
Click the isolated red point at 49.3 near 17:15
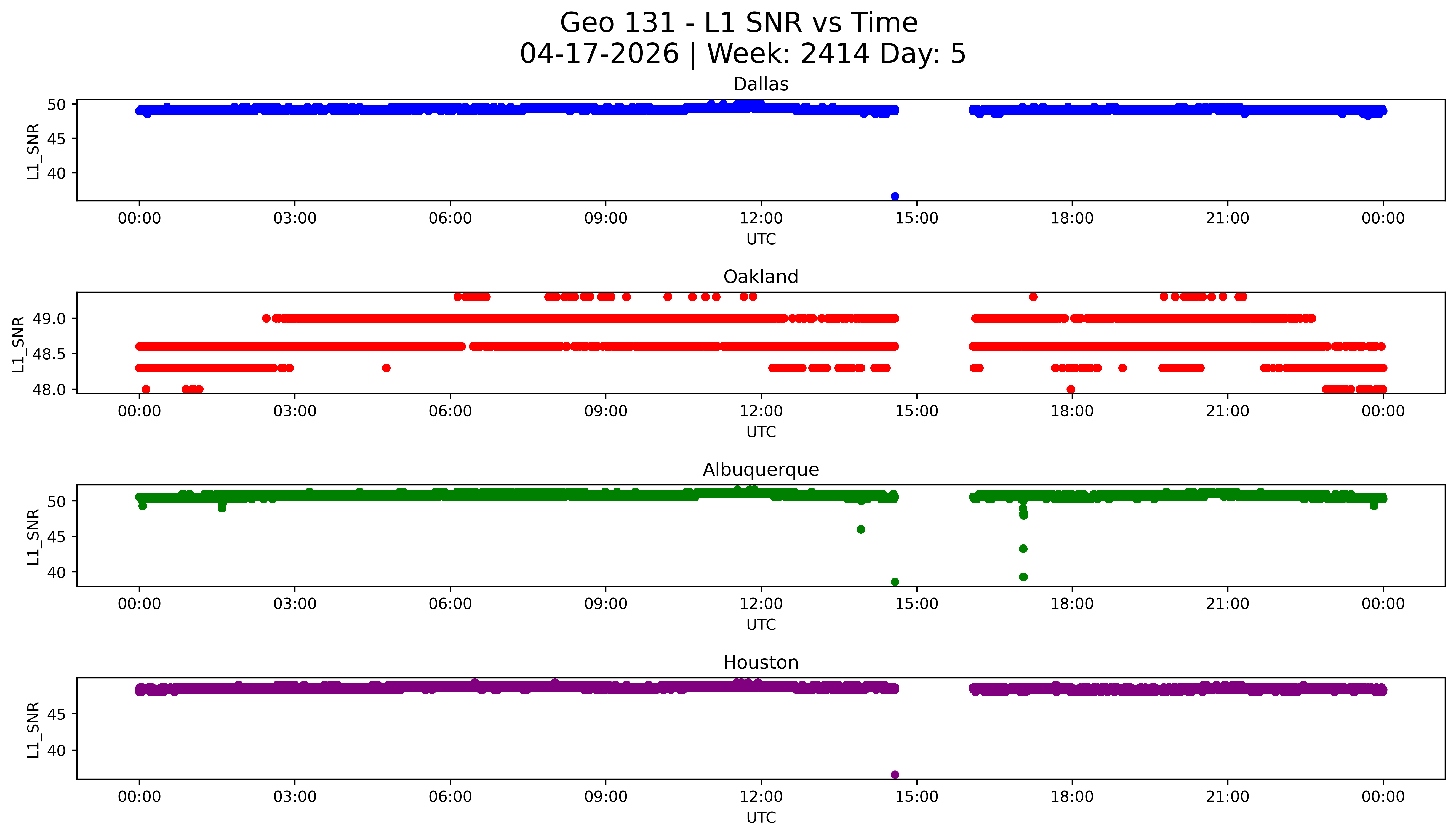click(1033, 297)
